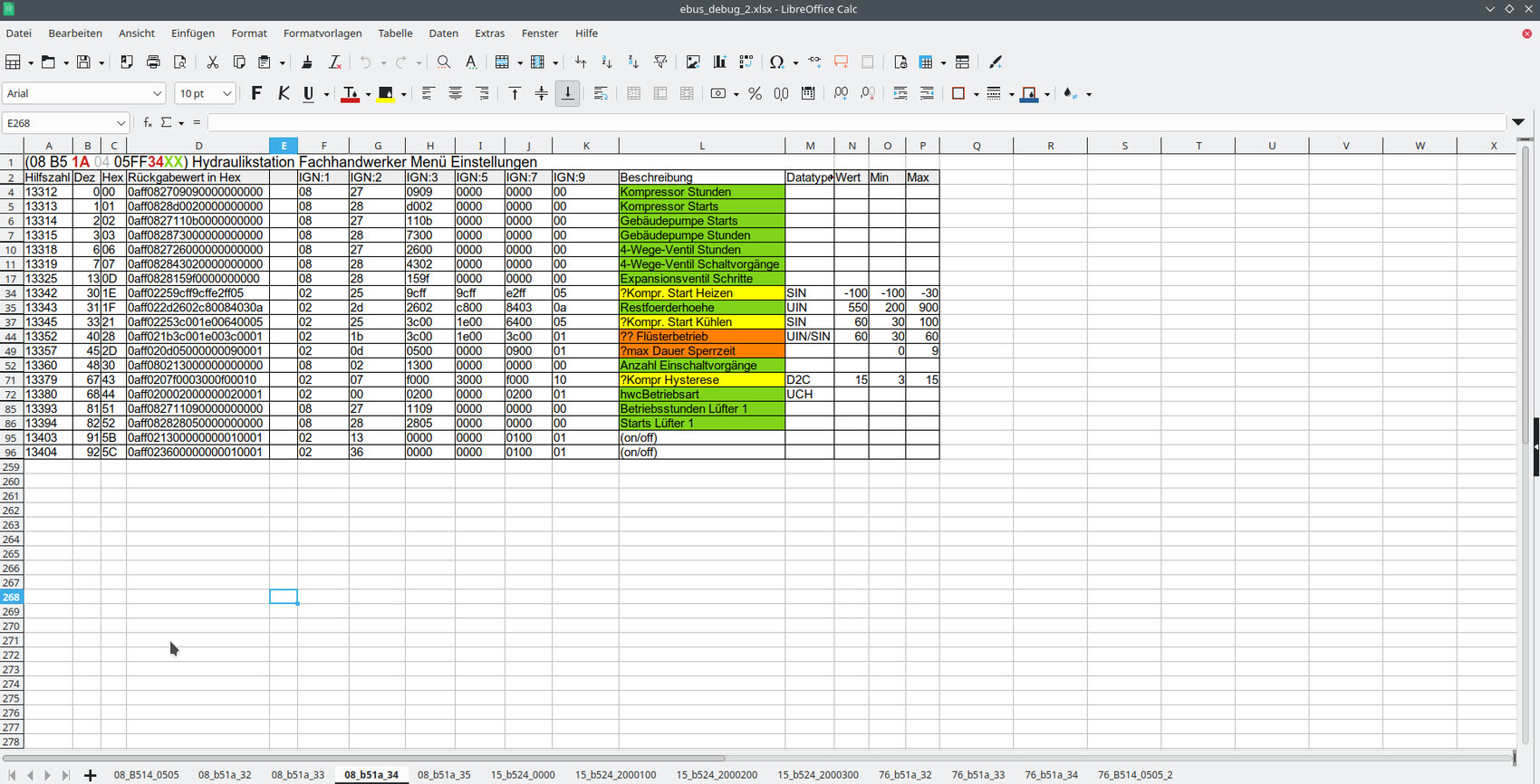Click the Cut scissors icon

coord(213,62)
